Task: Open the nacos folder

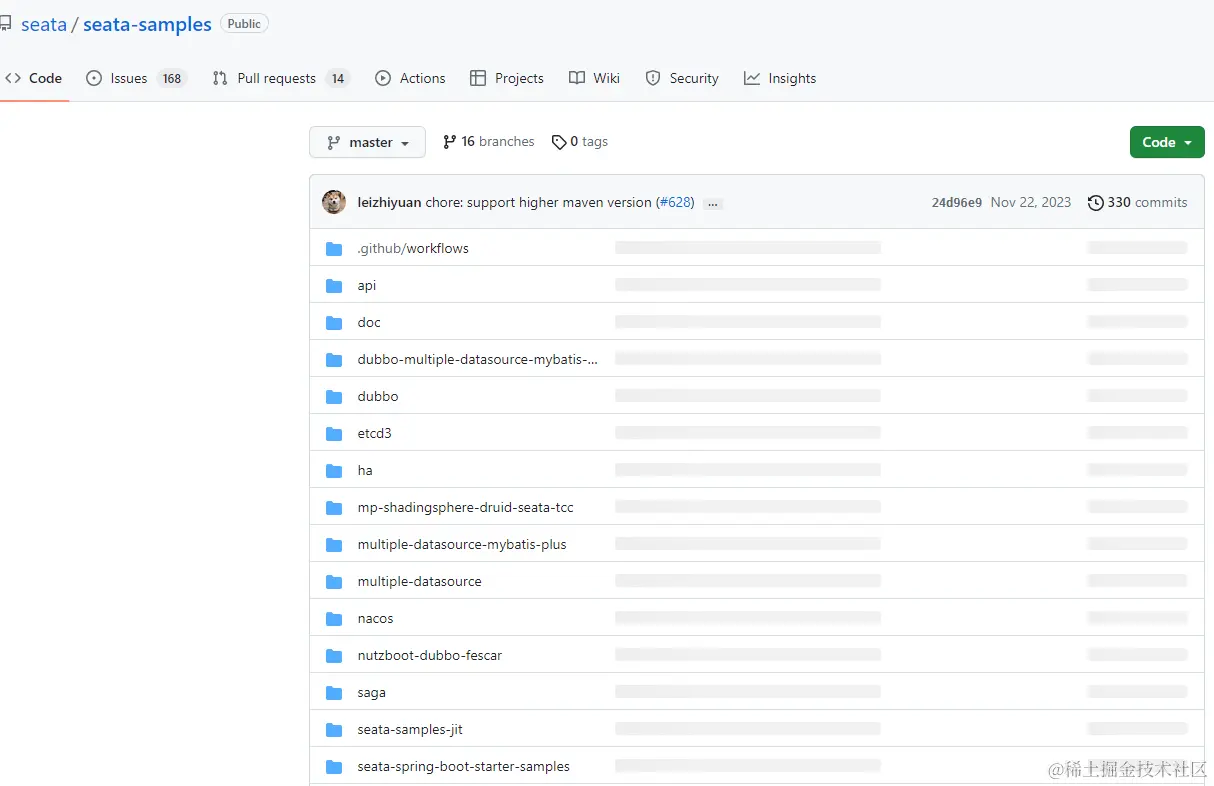Action: coord(376,618)
